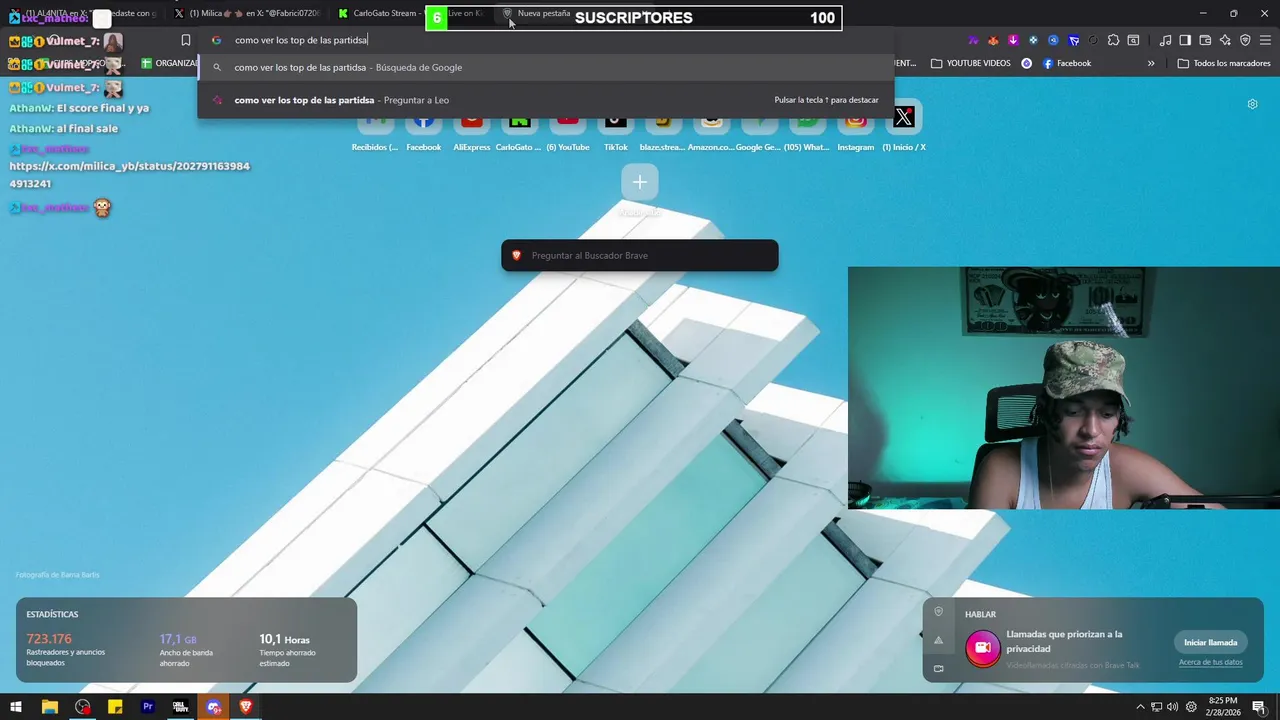The image size is (1280, 720).
Task: Click the tray volume speaker icon
Action: pyautogui.click(x=1172, y=707)
